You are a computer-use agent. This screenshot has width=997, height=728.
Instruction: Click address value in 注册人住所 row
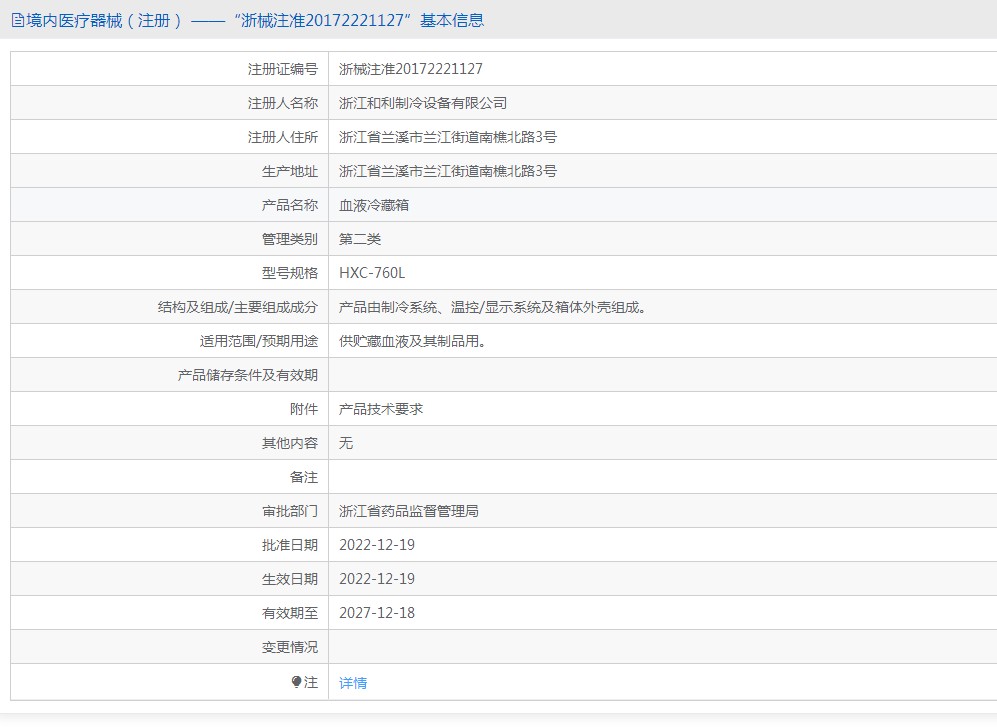coord(448,137)
